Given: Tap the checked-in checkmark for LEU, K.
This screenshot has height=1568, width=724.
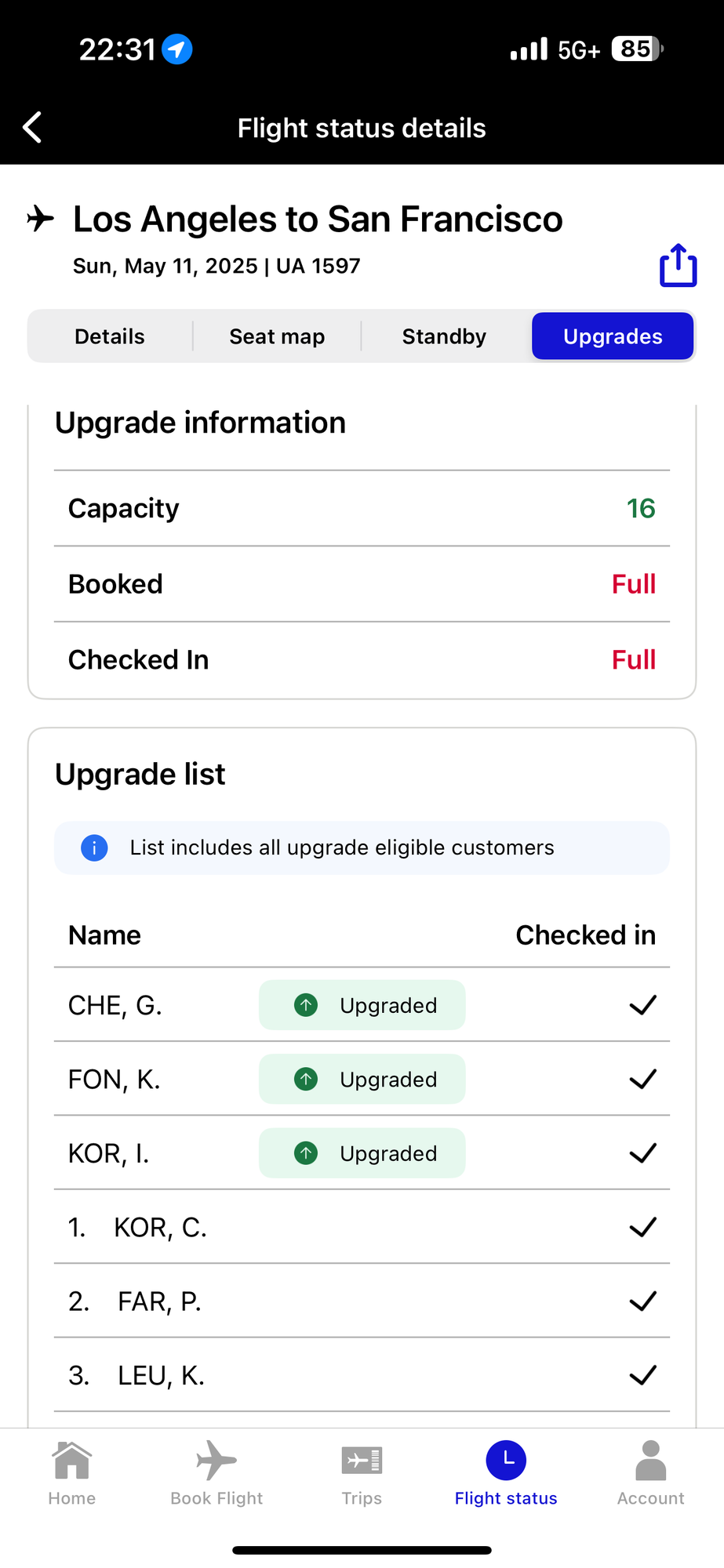Looking at the screenshot, I should coord(642,1375).
